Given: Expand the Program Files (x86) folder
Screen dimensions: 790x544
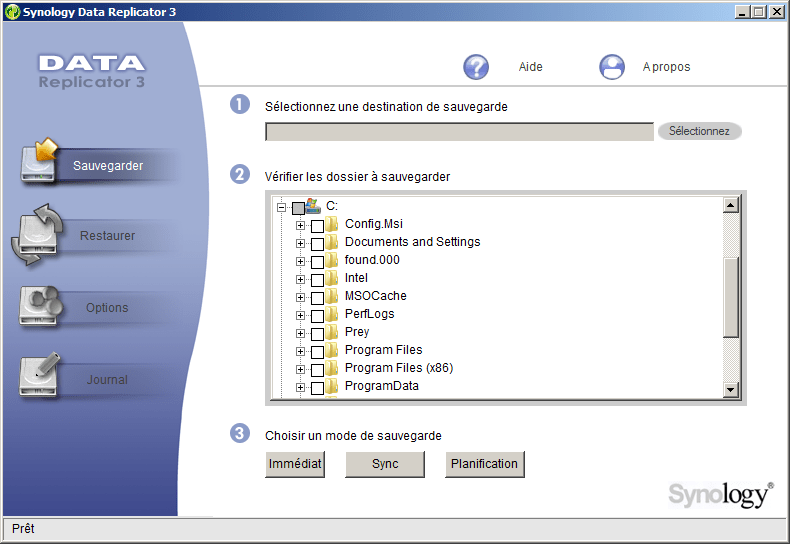Looking at the screenshot, I should [300, 369].
